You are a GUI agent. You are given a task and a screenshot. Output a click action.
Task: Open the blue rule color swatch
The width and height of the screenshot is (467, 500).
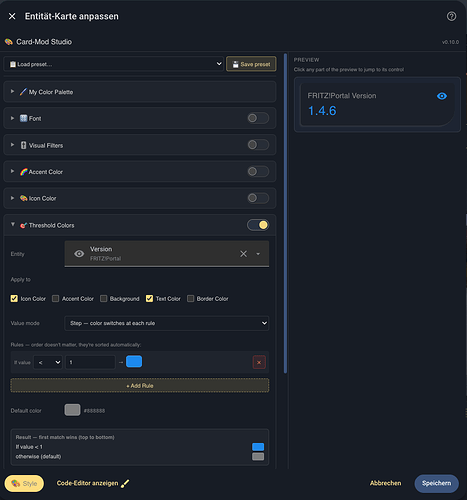(x=134, y=362)
